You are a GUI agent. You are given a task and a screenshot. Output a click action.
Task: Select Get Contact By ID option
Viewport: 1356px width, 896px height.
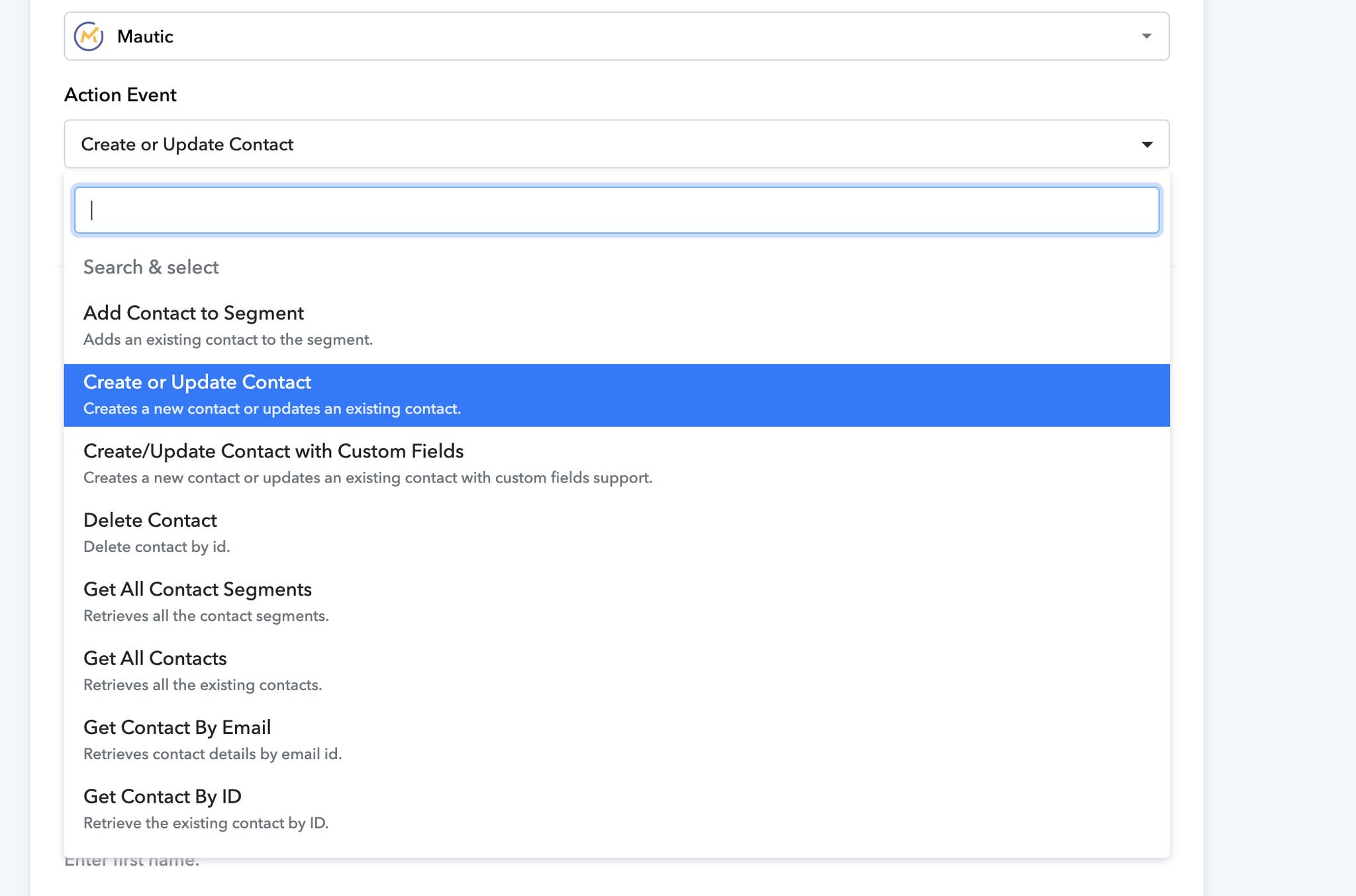coord(616,809)
